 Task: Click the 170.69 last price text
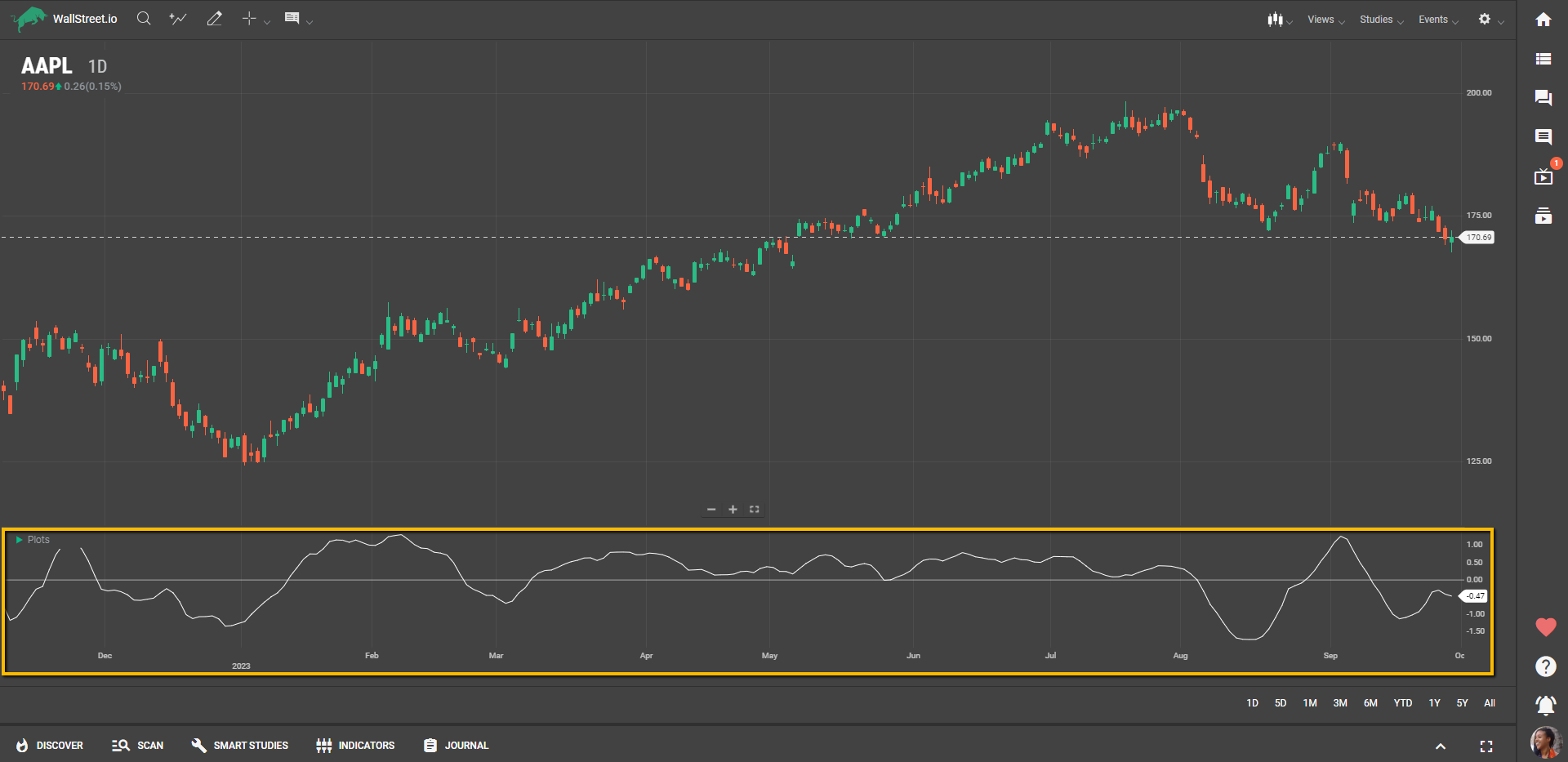tap(38, 87)
